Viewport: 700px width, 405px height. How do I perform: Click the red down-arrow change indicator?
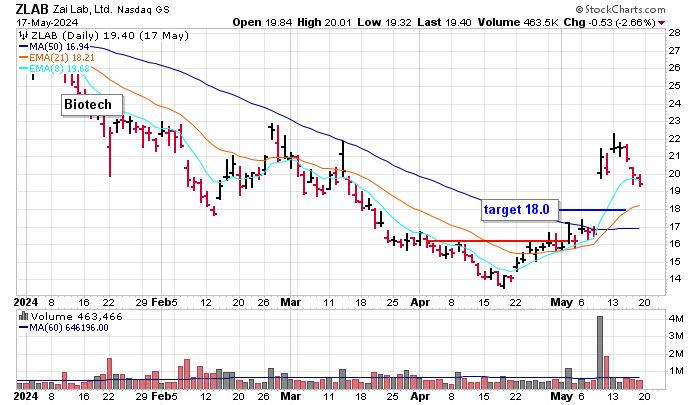661,23
